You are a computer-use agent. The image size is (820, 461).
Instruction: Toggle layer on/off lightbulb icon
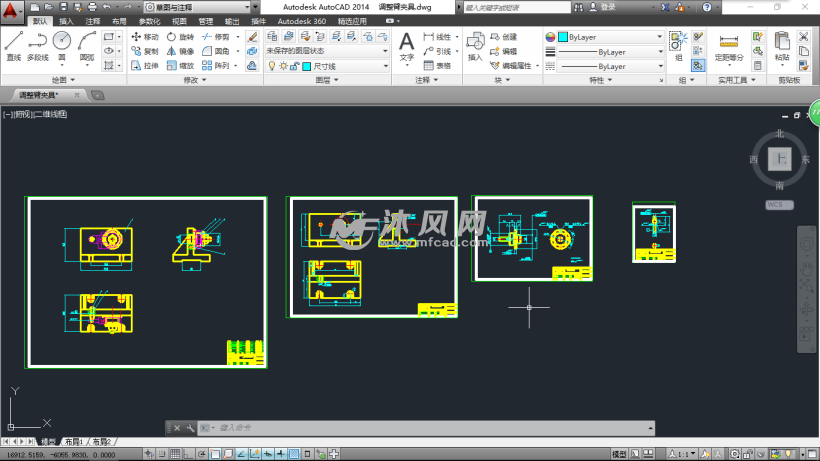(272, 66)
